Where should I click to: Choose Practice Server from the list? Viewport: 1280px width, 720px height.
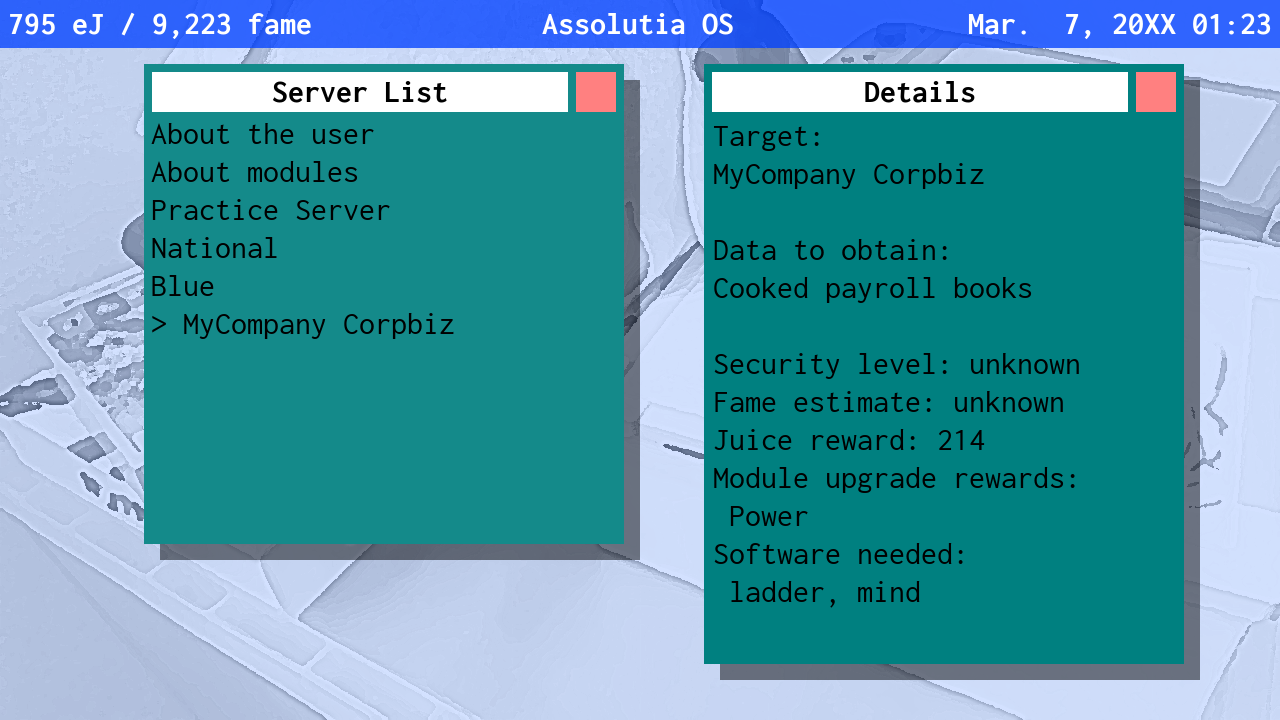point(271,211)
